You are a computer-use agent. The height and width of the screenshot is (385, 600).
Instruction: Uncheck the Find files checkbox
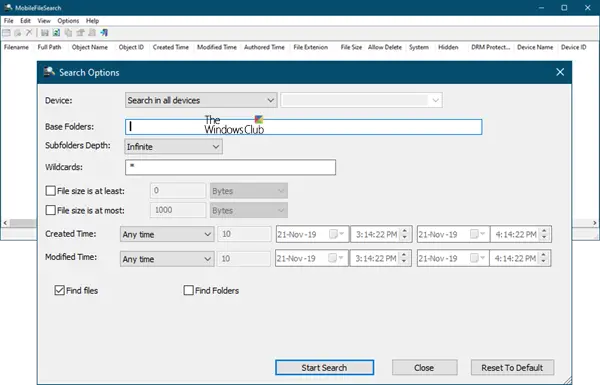pyautogui.click(x=59, y=290)
